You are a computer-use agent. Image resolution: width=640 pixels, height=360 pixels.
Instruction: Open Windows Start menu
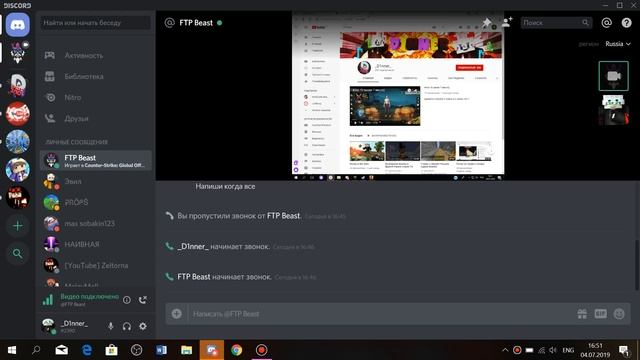(x=12, y=350)
